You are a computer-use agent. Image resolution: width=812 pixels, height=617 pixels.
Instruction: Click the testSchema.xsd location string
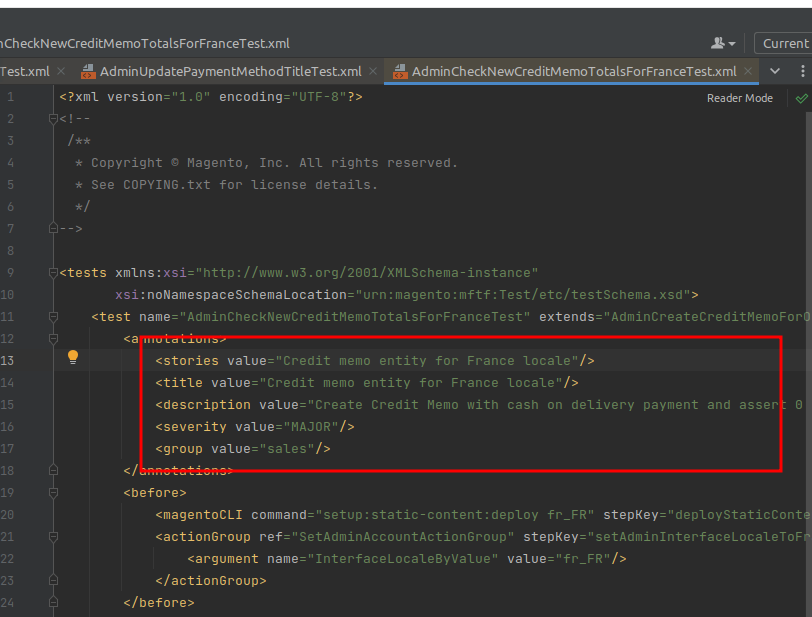click(x=523, y=295)
